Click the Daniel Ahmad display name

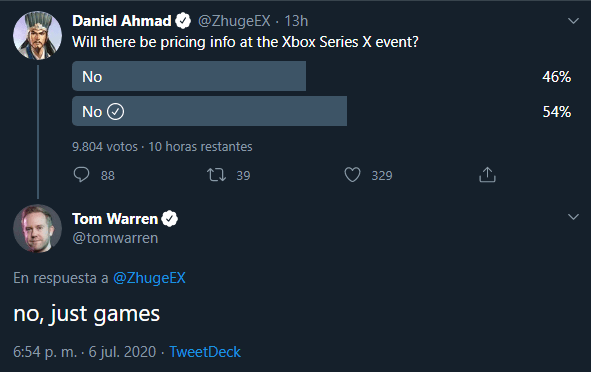pos(121,21)
